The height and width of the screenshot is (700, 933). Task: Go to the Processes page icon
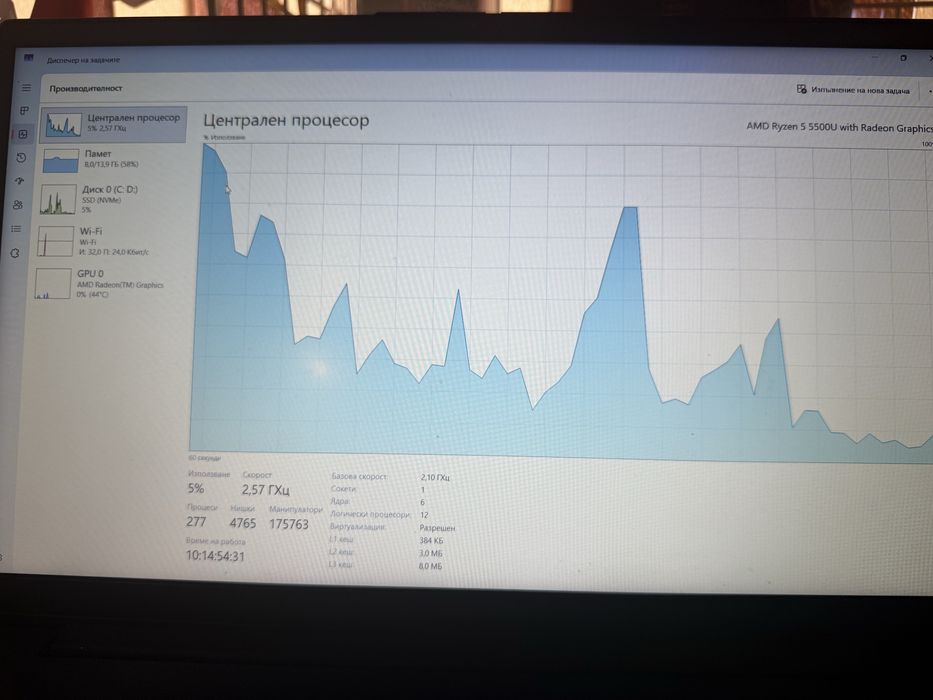coord(24,111)
